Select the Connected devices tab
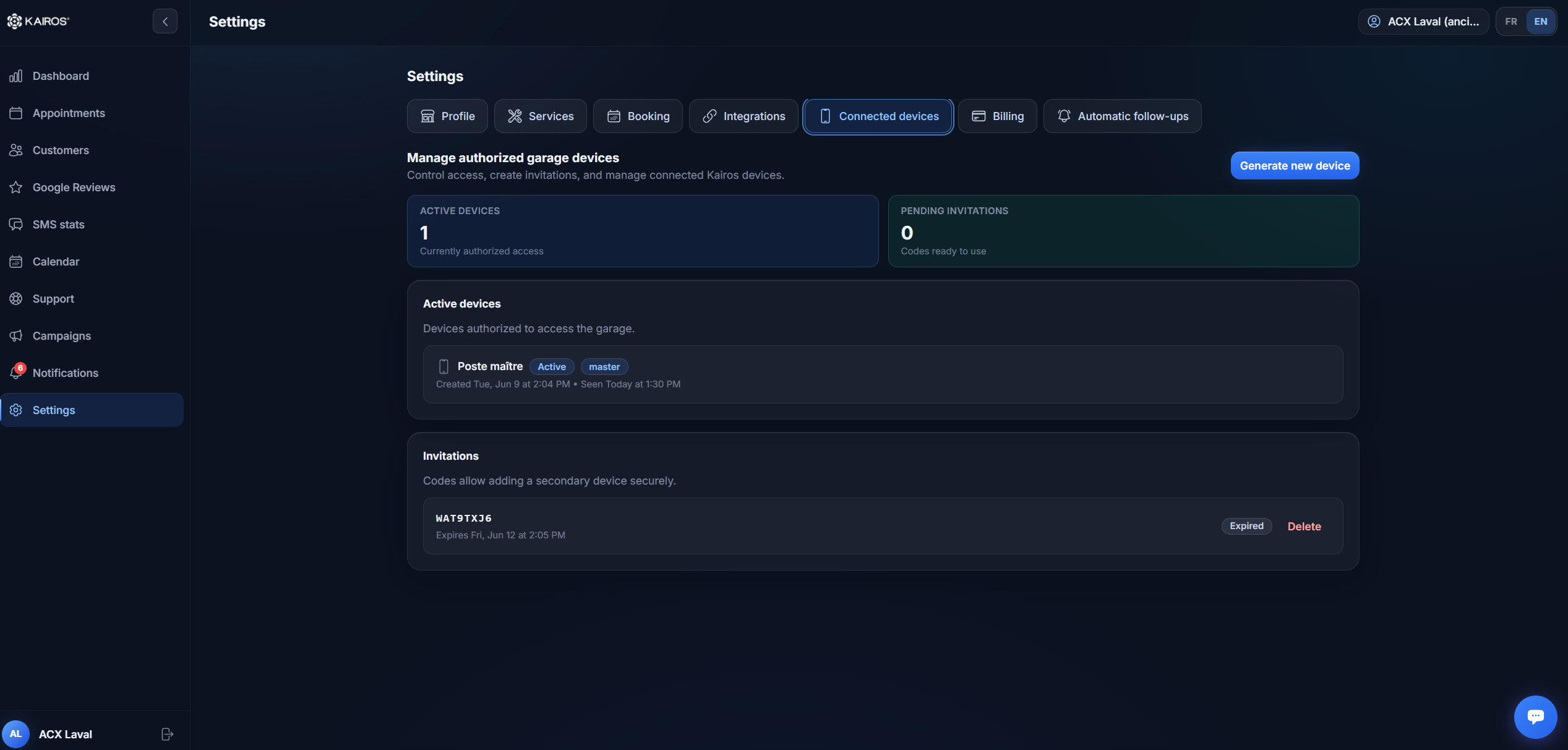This screenshot has height=750, width=1568. (878, 116)
